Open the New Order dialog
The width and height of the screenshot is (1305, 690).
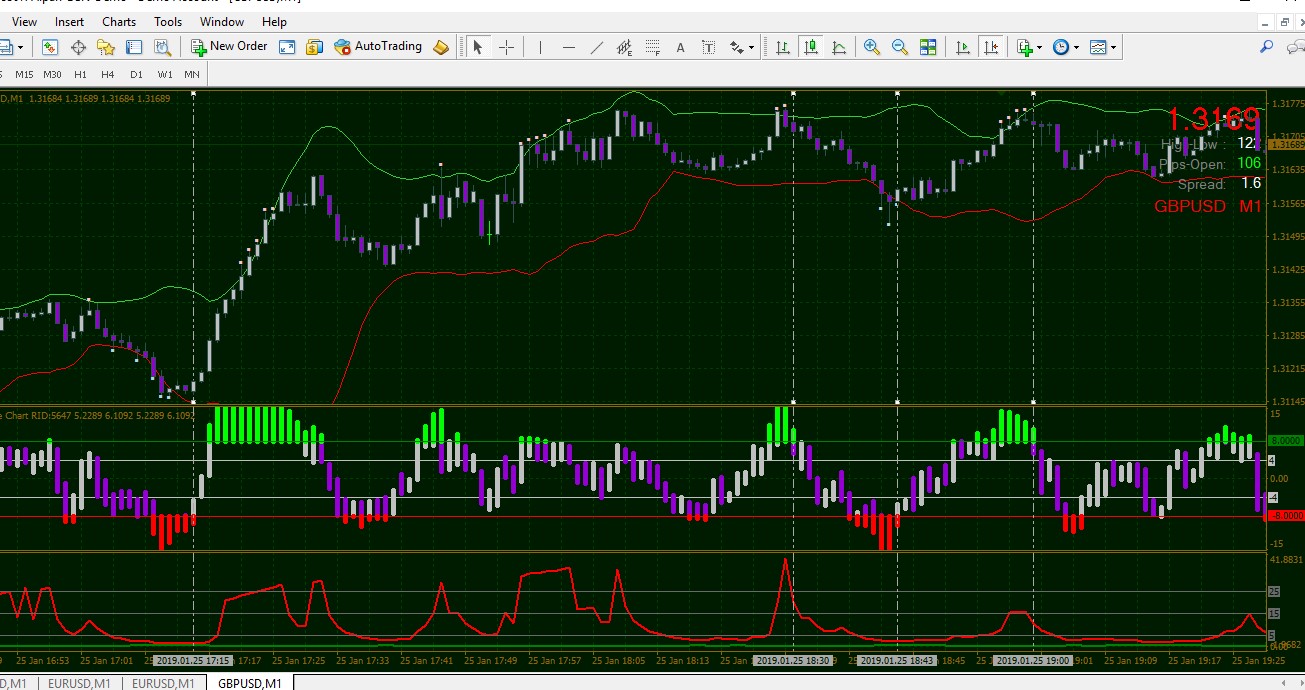coord(230,46)
